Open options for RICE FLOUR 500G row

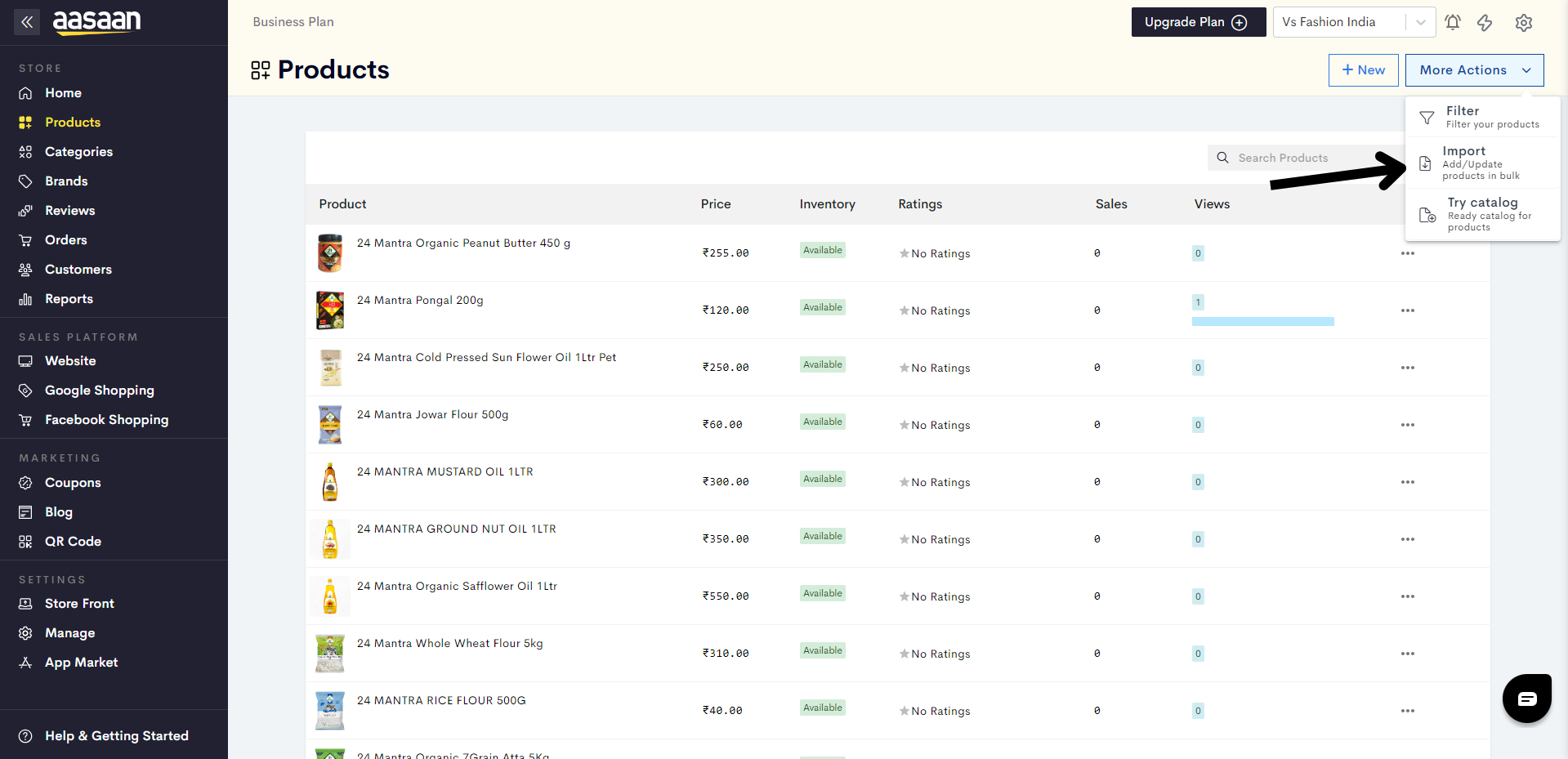point(1407,711)
